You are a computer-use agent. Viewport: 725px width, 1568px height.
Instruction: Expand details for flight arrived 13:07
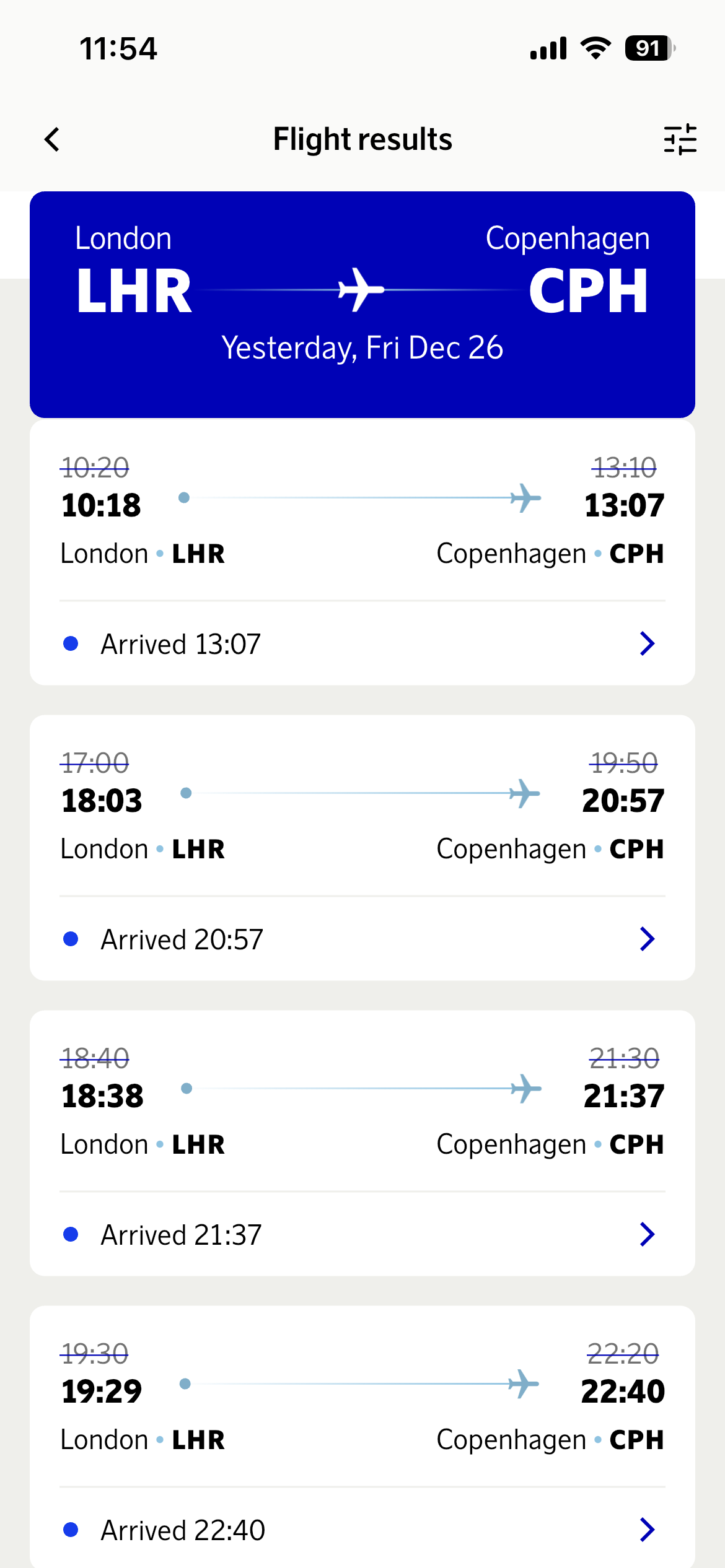pyautogui.click(x=647, y=644)
